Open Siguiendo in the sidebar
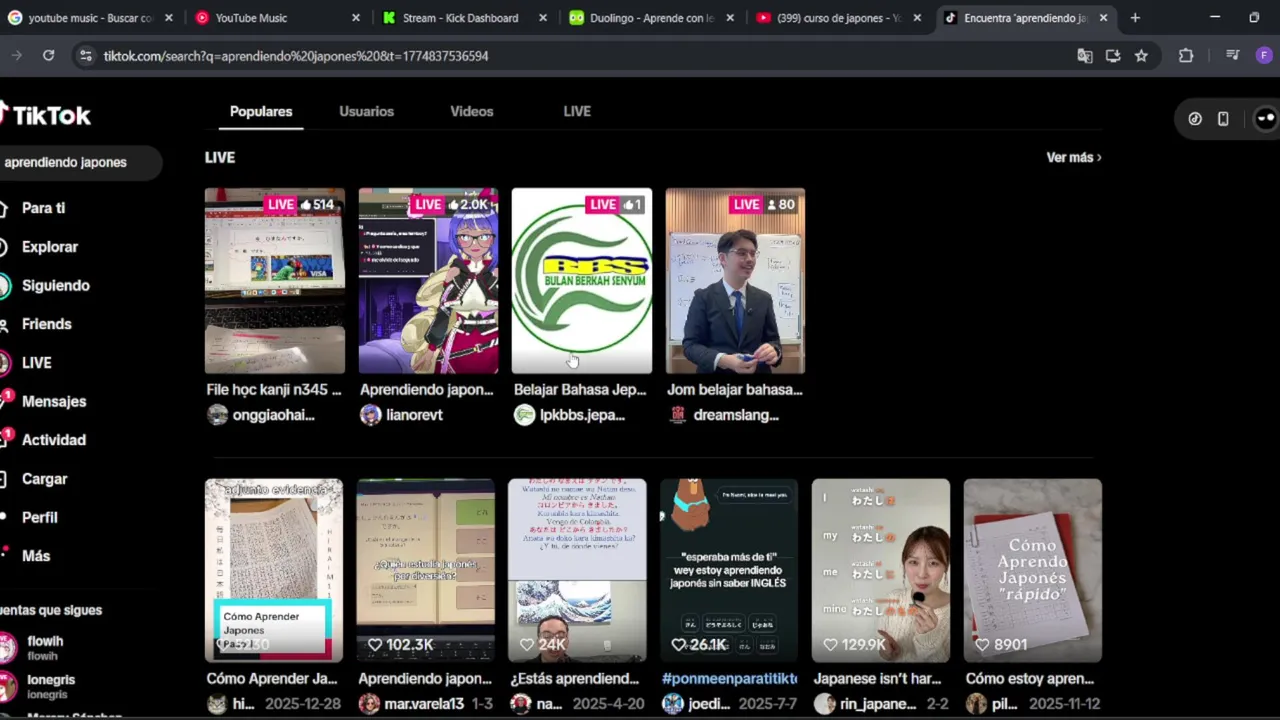Viewport: 1280px width, 720px height. click(55, 286)
